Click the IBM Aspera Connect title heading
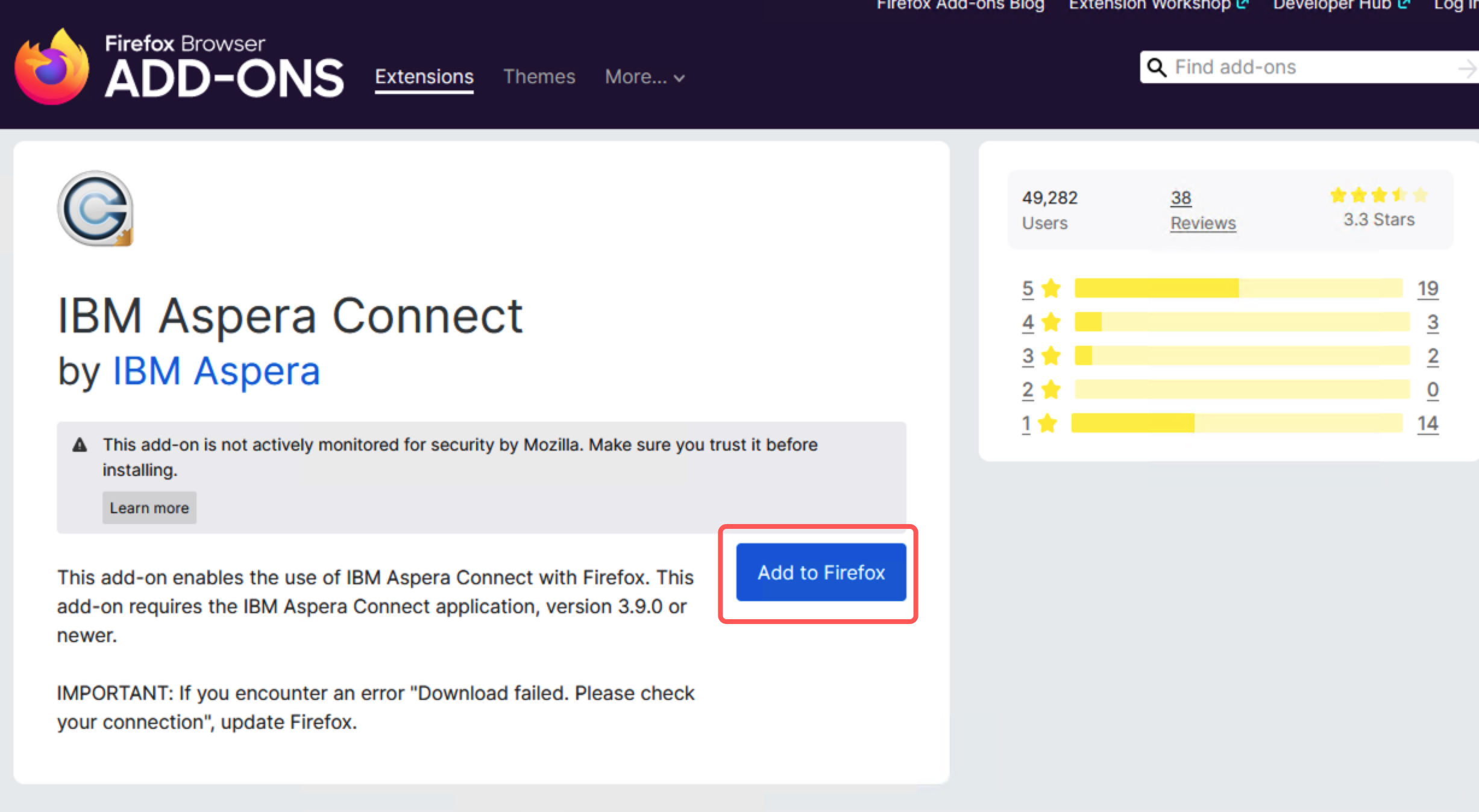1479x812 pixels. pyautogui.click(x=290, y=316)
